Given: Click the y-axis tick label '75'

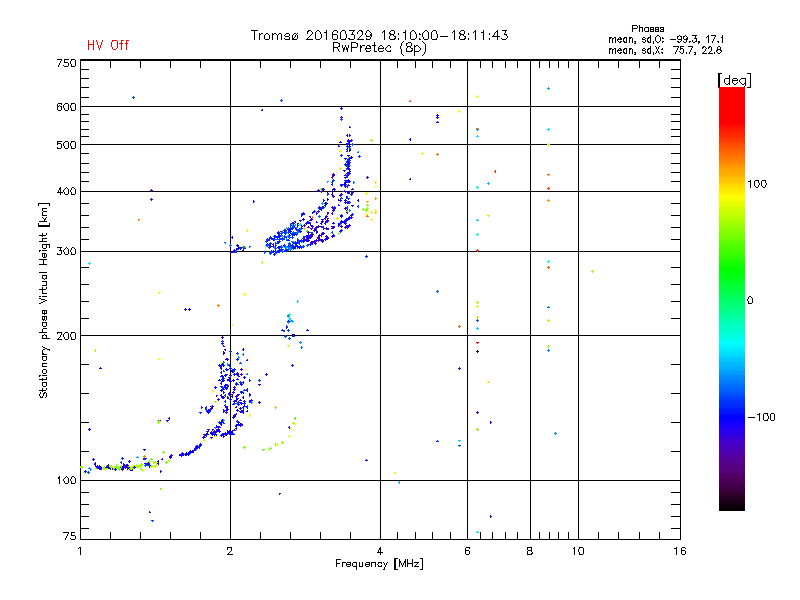Looking at the screenshot, I should point(70,536).
